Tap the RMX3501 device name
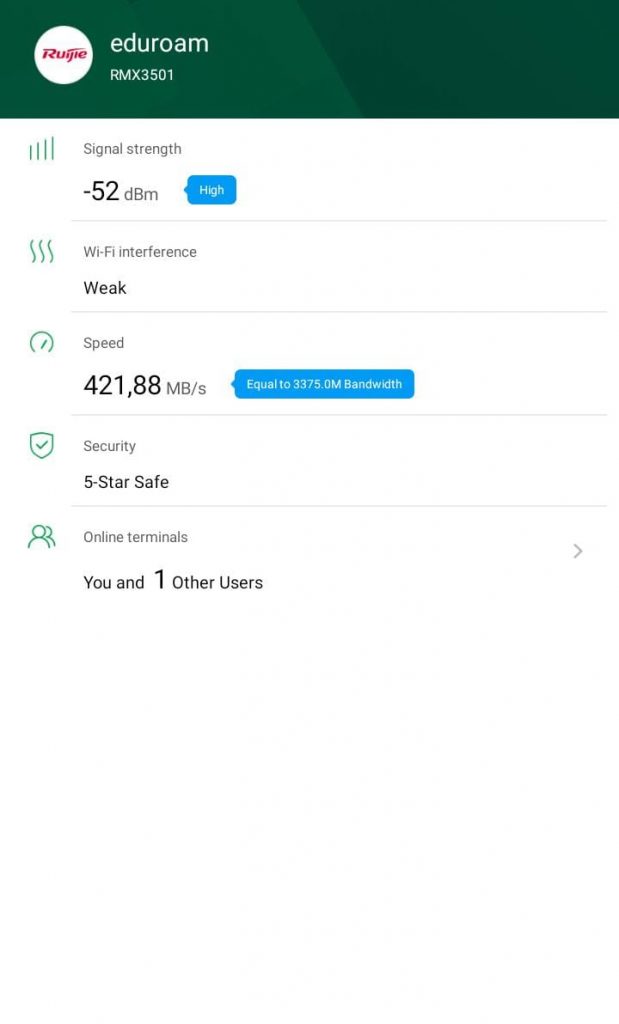The image size is (619, 1024). (142, 74)
